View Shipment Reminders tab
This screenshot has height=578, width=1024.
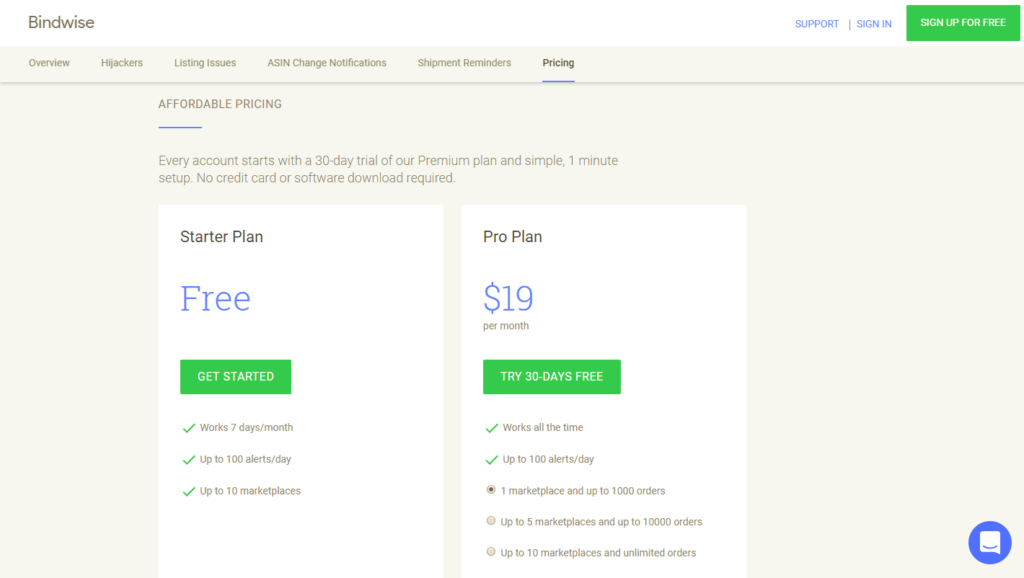[464, 63]
